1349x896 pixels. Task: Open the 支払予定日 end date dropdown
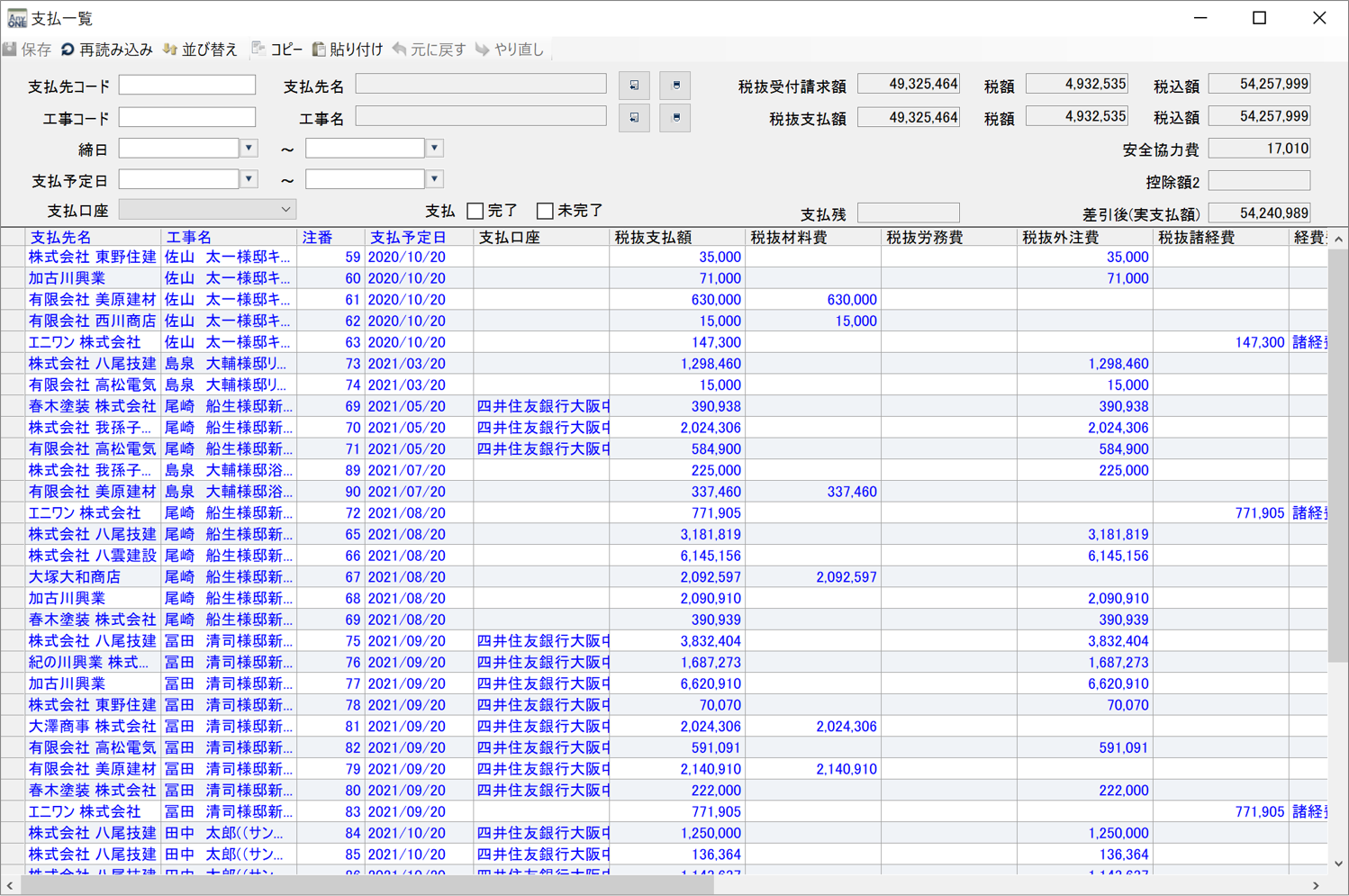pos(435,179)
